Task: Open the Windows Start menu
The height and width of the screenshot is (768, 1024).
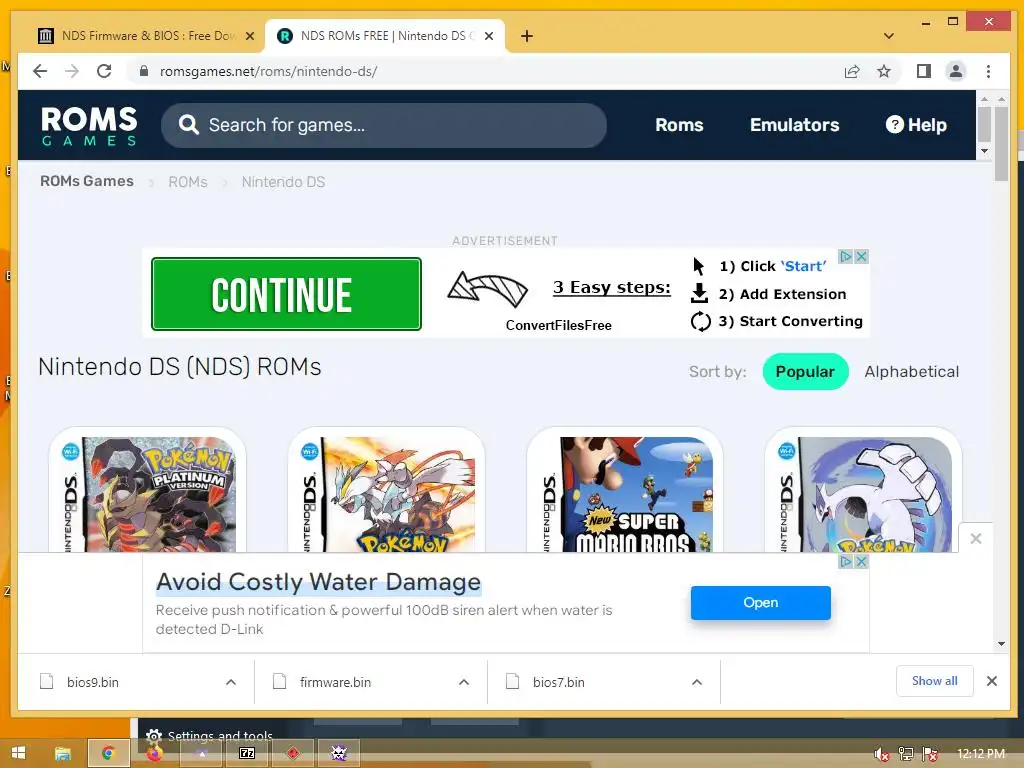Action: coord(18,753)
